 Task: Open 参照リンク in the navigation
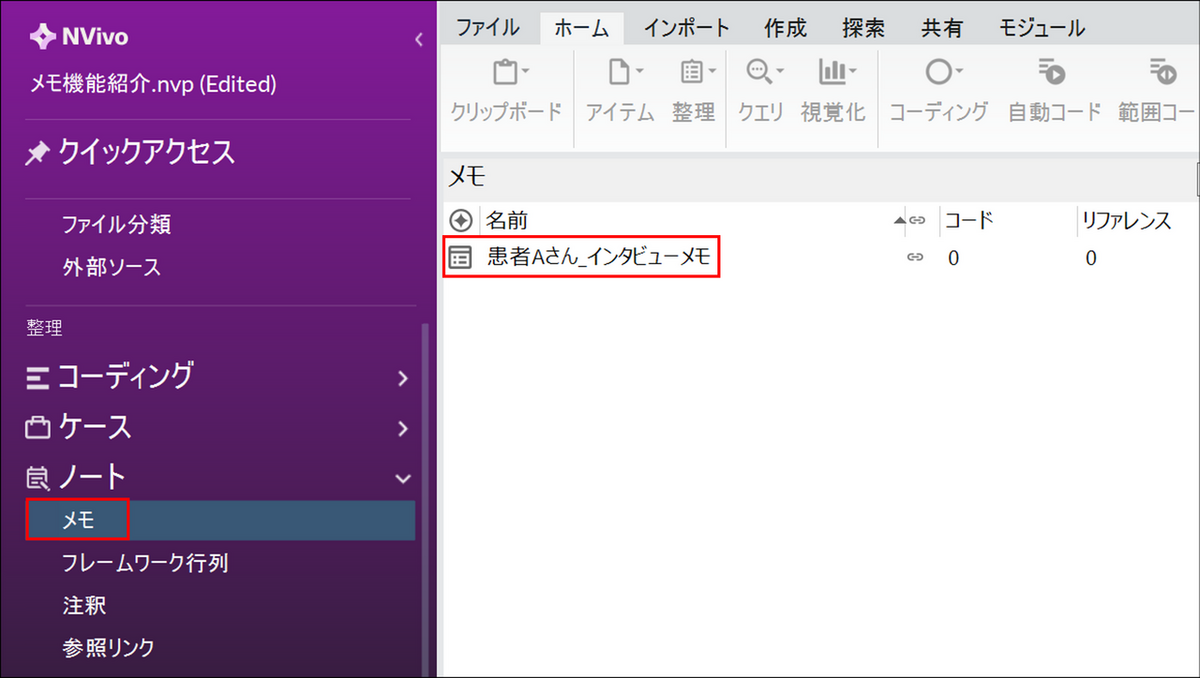[108, 647]
